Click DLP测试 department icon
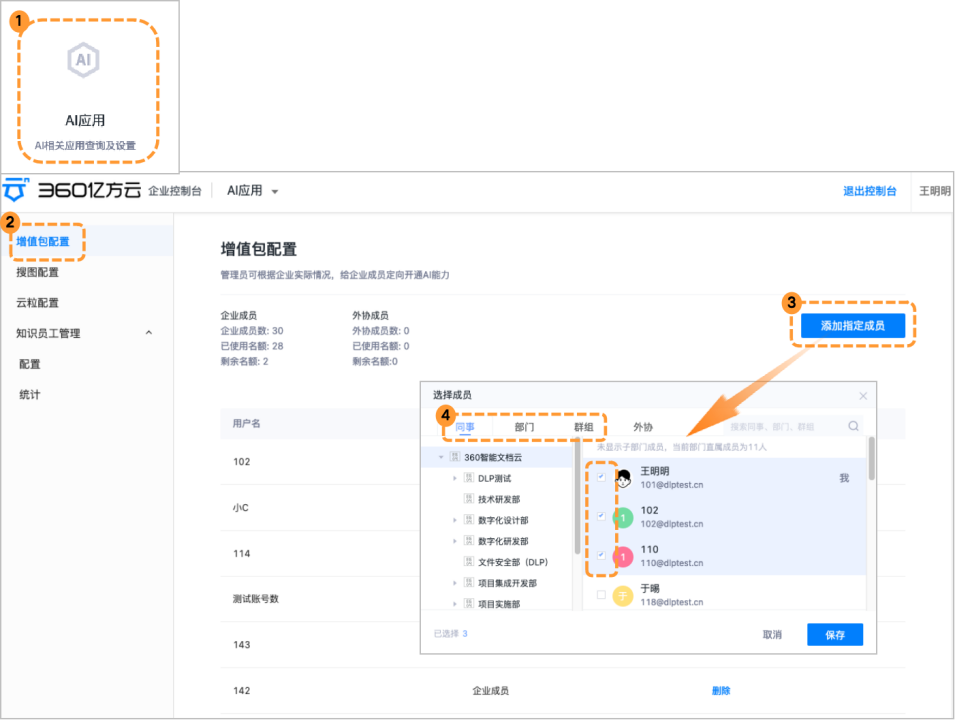Viewport: 955px width, 720px height. 468,478
